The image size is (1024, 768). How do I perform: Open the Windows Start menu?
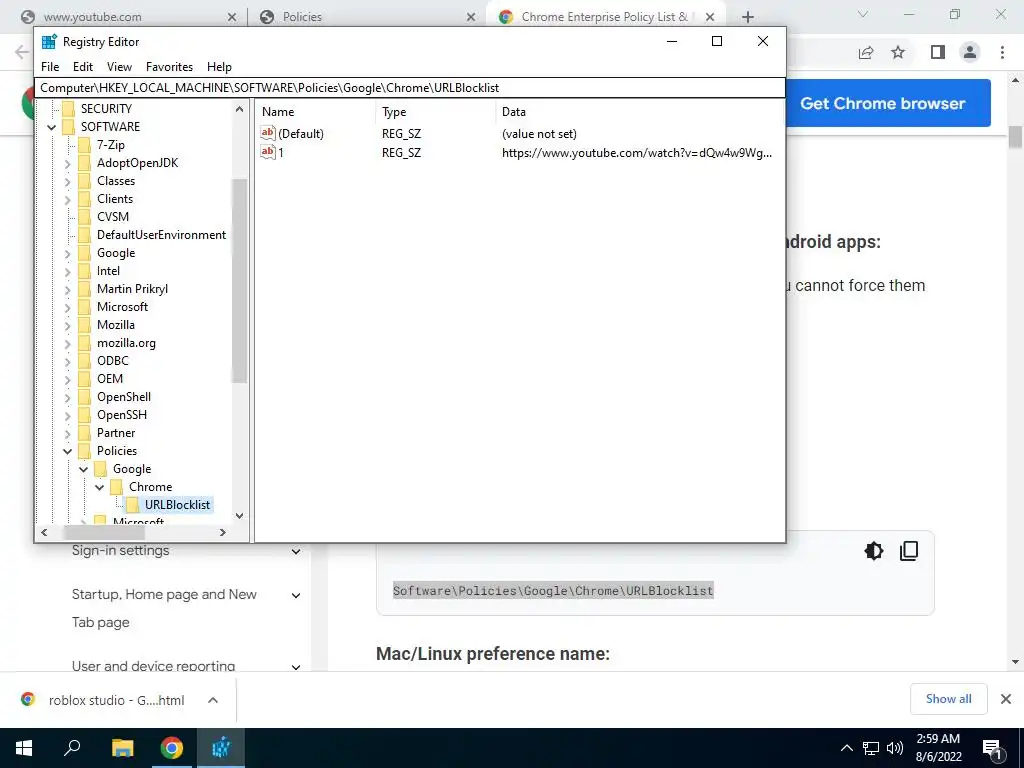click(24, 748)
